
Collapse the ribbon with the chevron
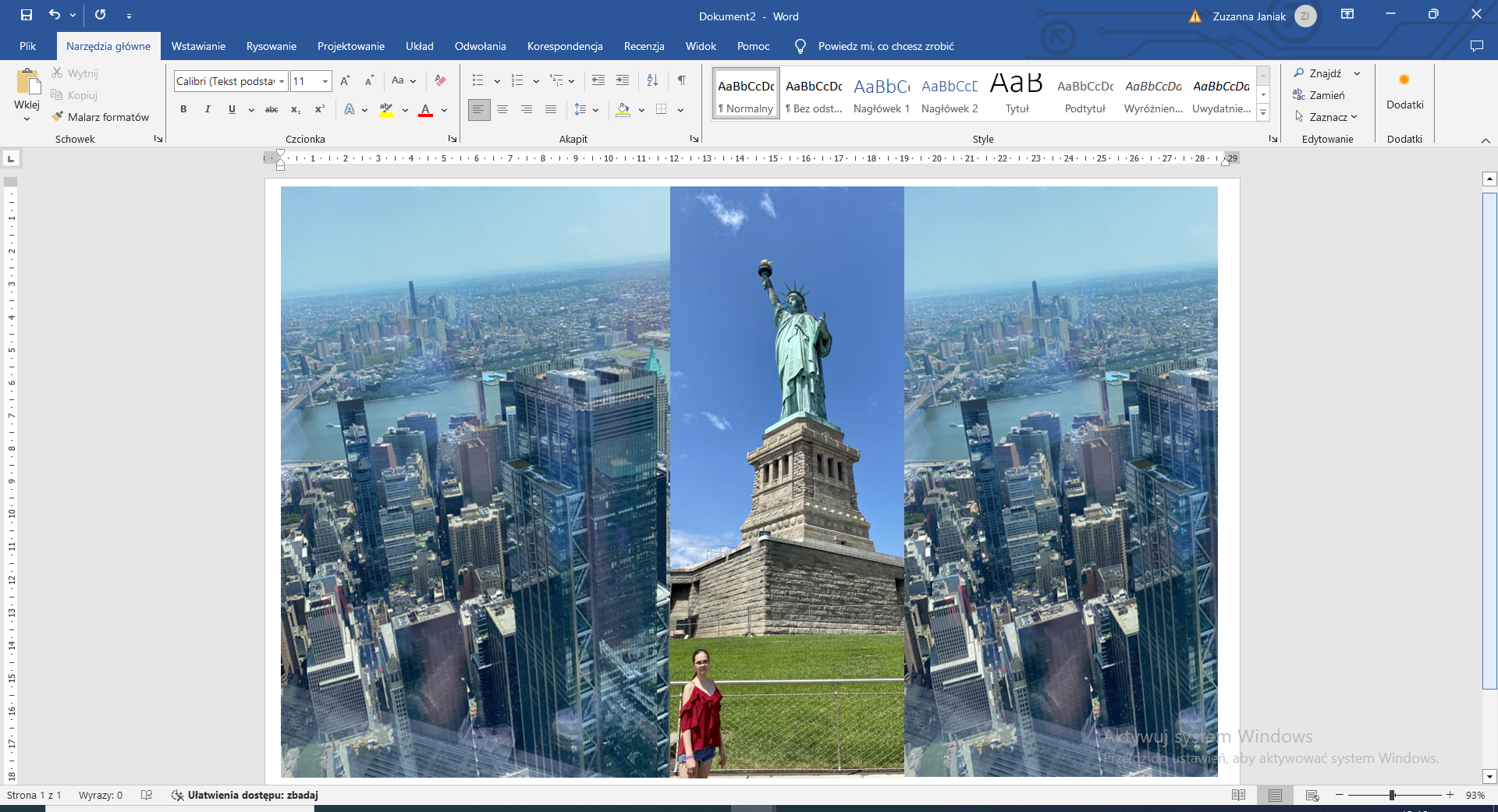point(1486,140)
